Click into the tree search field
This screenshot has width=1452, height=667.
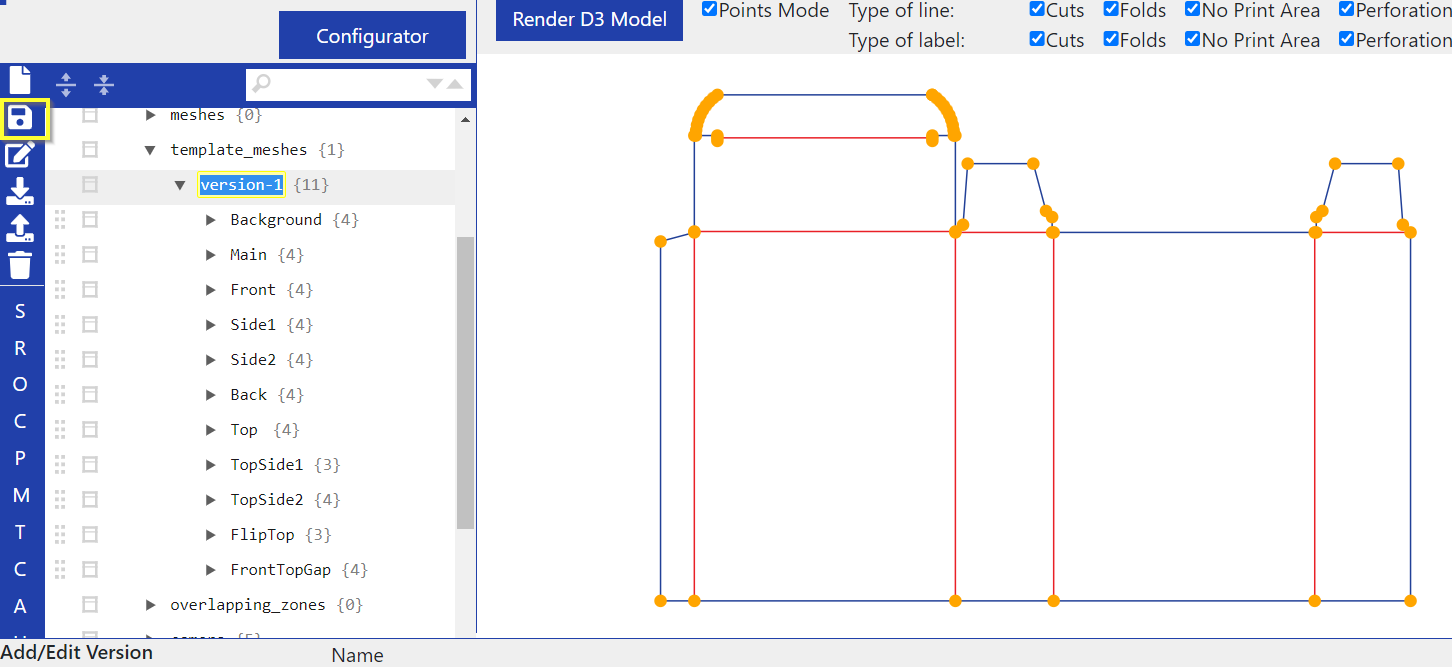[358, 84]
